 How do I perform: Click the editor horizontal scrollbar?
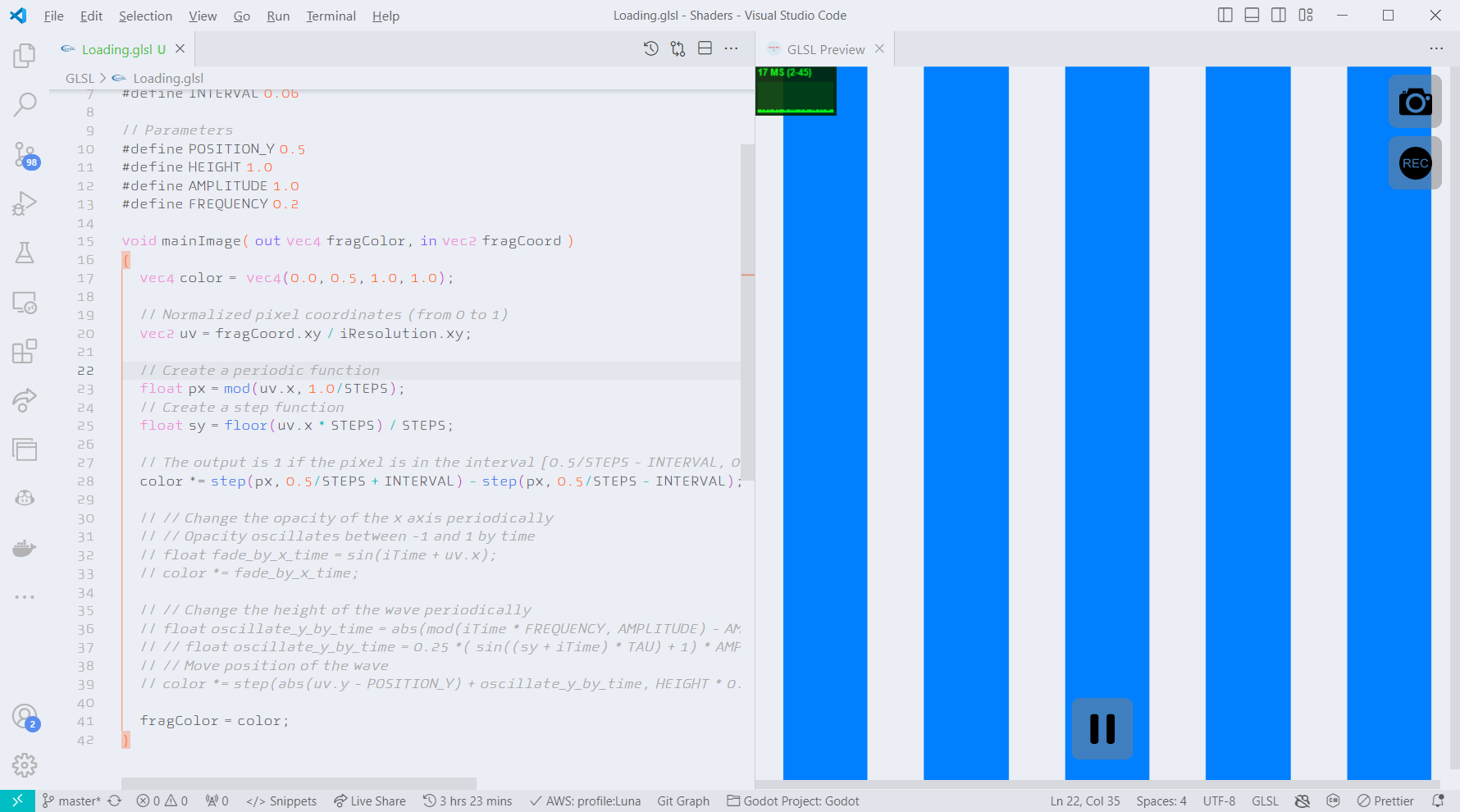click(299, 783)
